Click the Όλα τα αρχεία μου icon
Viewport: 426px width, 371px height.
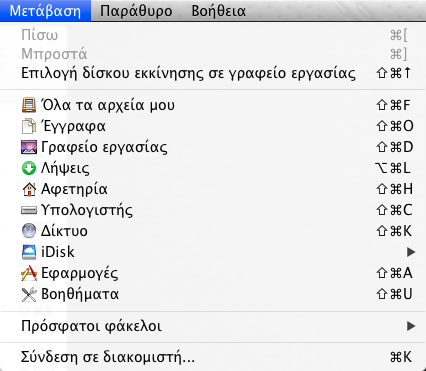point(29,105)
